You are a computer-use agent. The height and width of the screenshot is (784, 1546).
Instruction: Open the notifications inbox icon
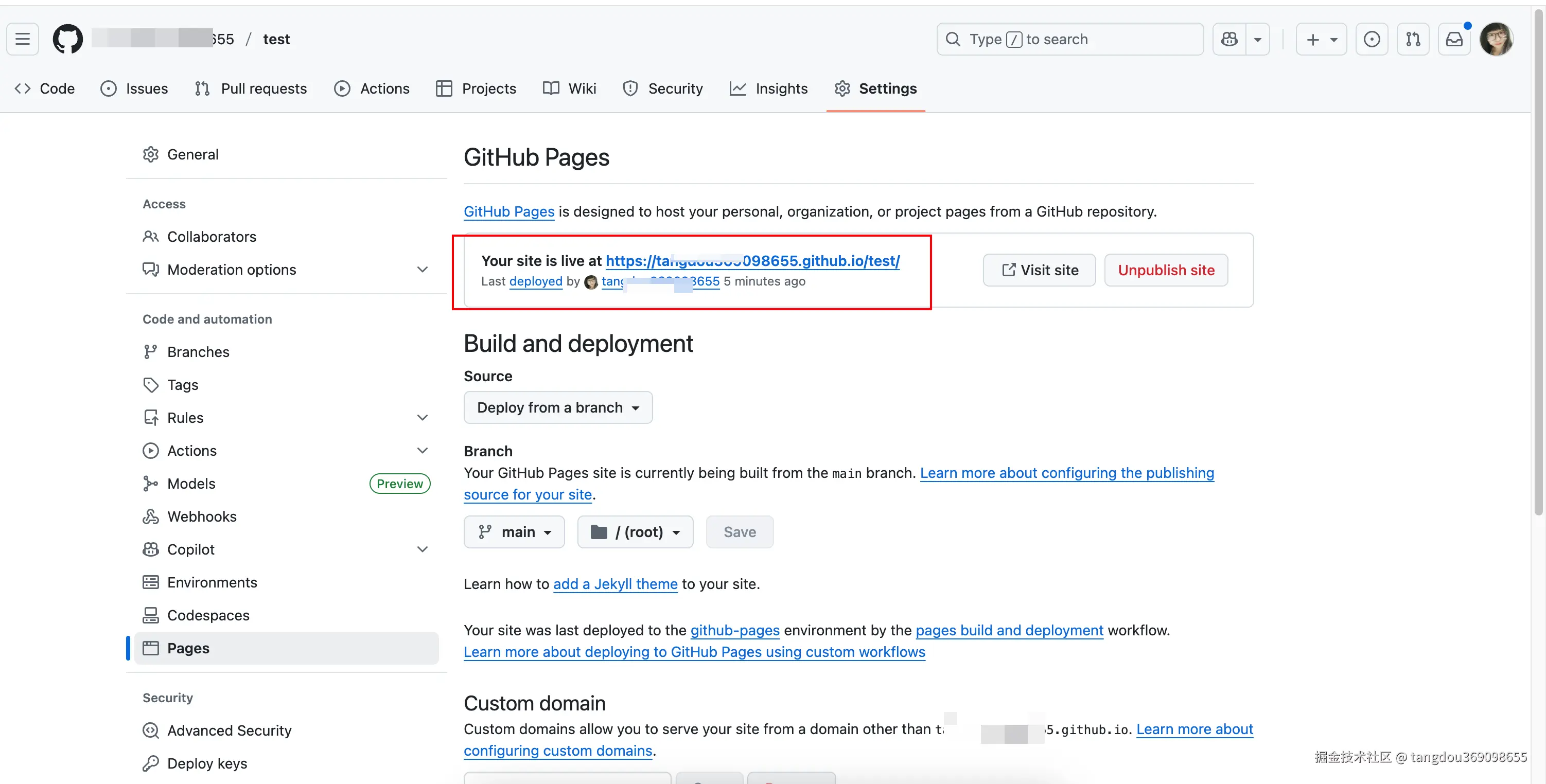[x=1453, y=39]
